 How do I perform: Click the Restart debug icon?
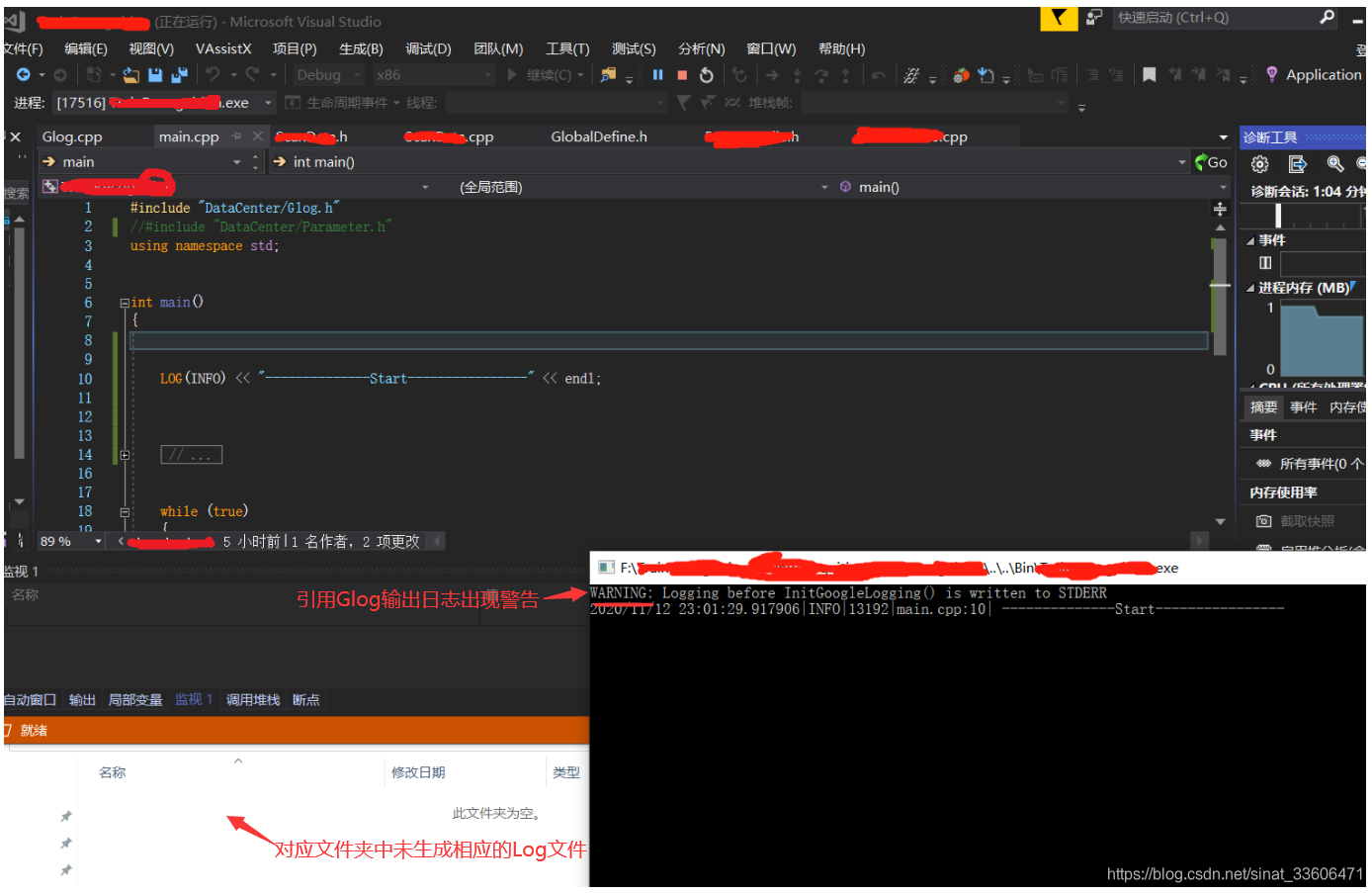coord(707,74)
